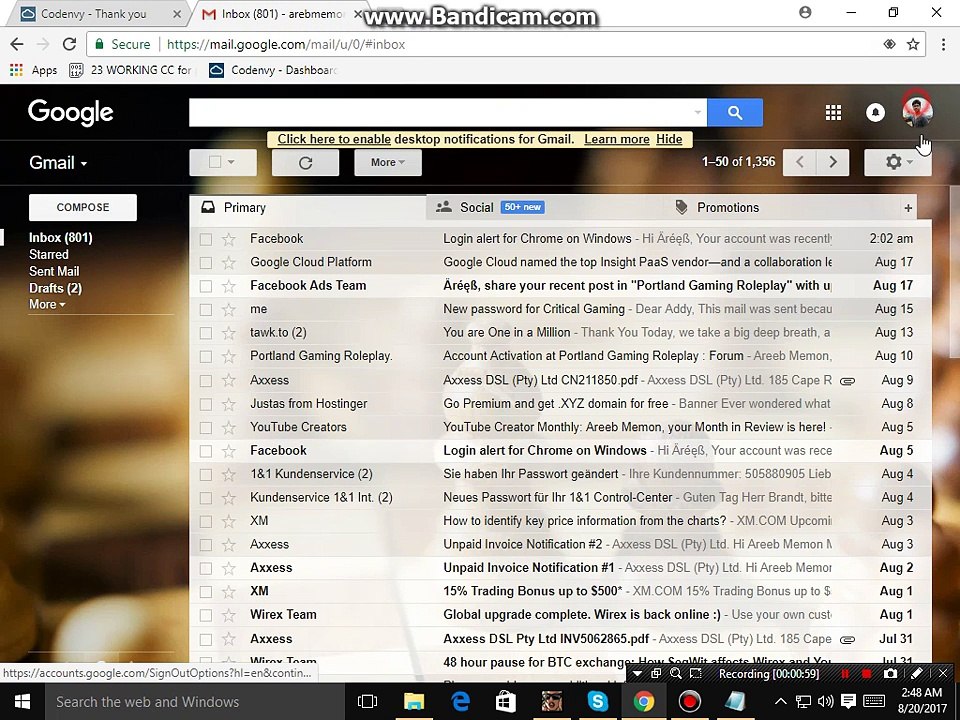Click the Chrome address bar URL

coord(286,44)
